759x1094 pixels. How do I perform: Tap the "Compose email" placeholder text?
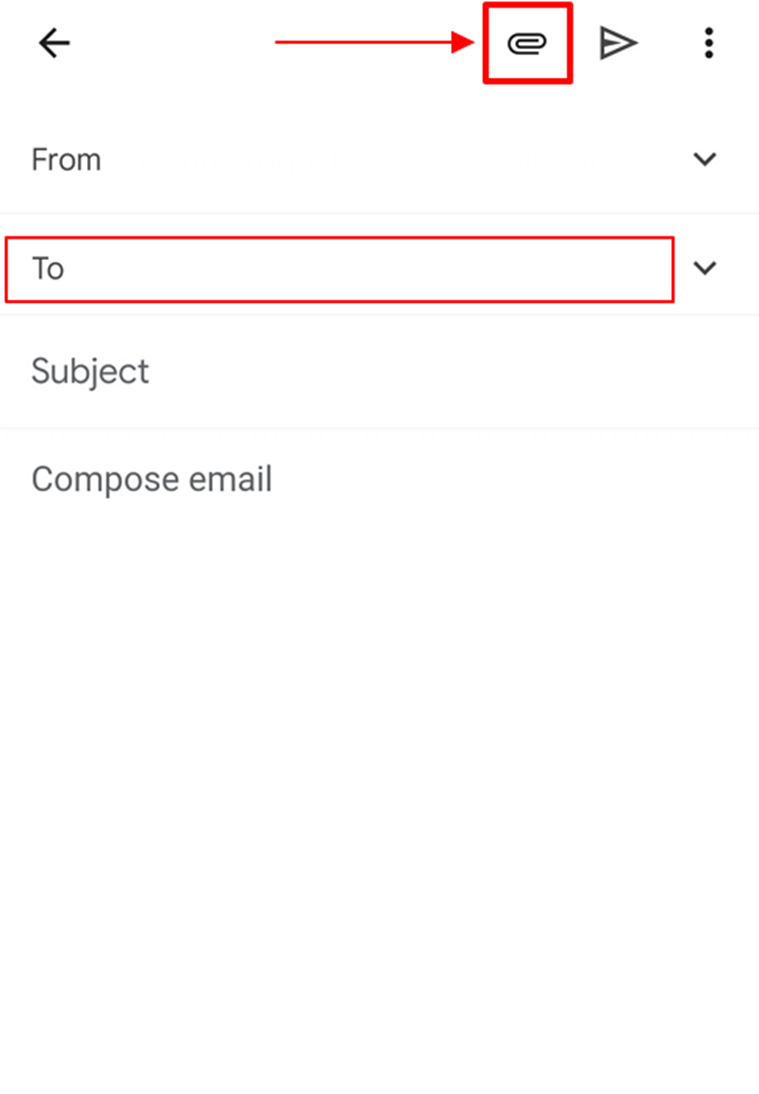pyautogui.click(x=151, y=480)
